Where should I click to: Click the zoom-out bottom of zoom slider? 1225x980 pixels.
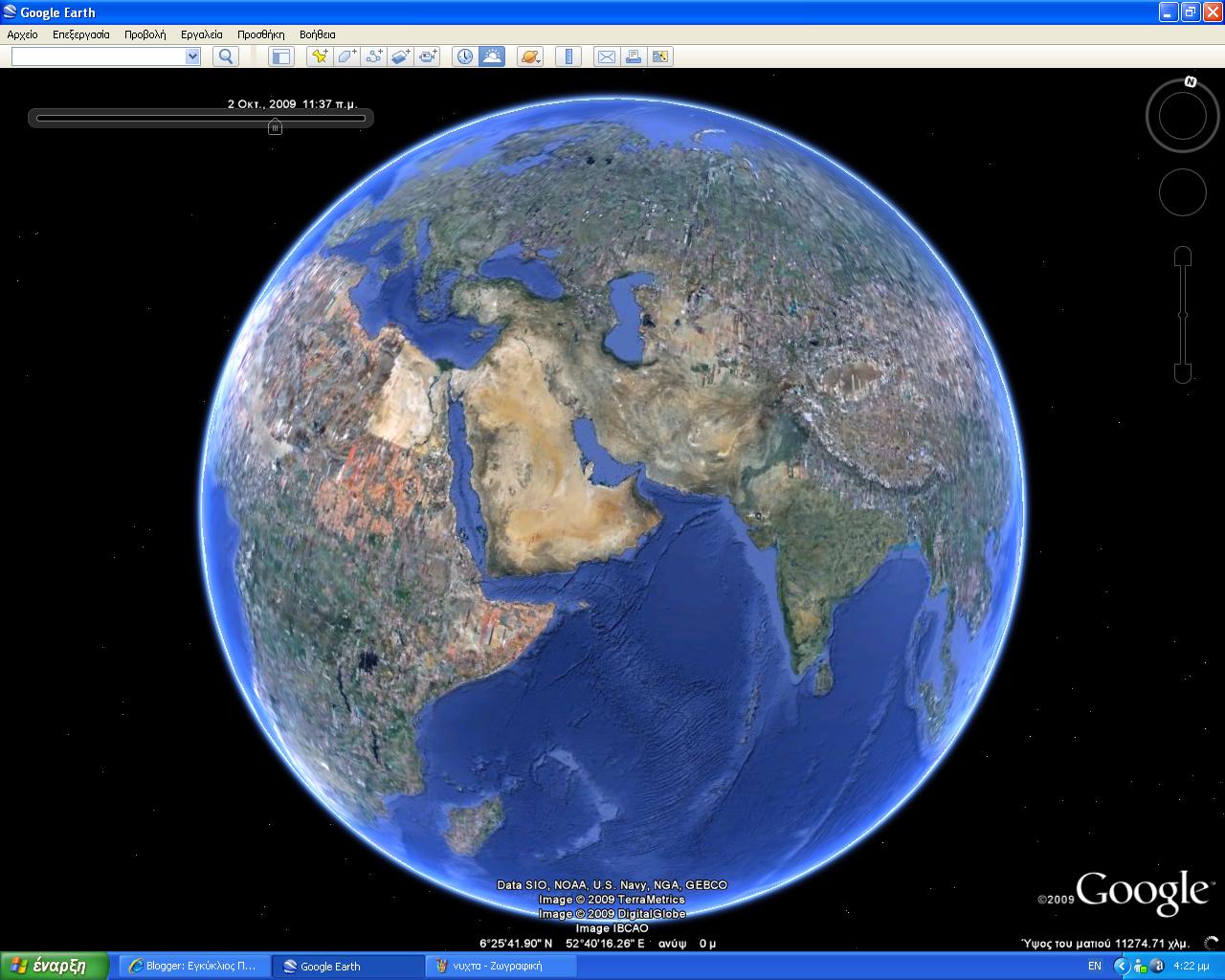pyautogui.click(x=1183, y=373)
